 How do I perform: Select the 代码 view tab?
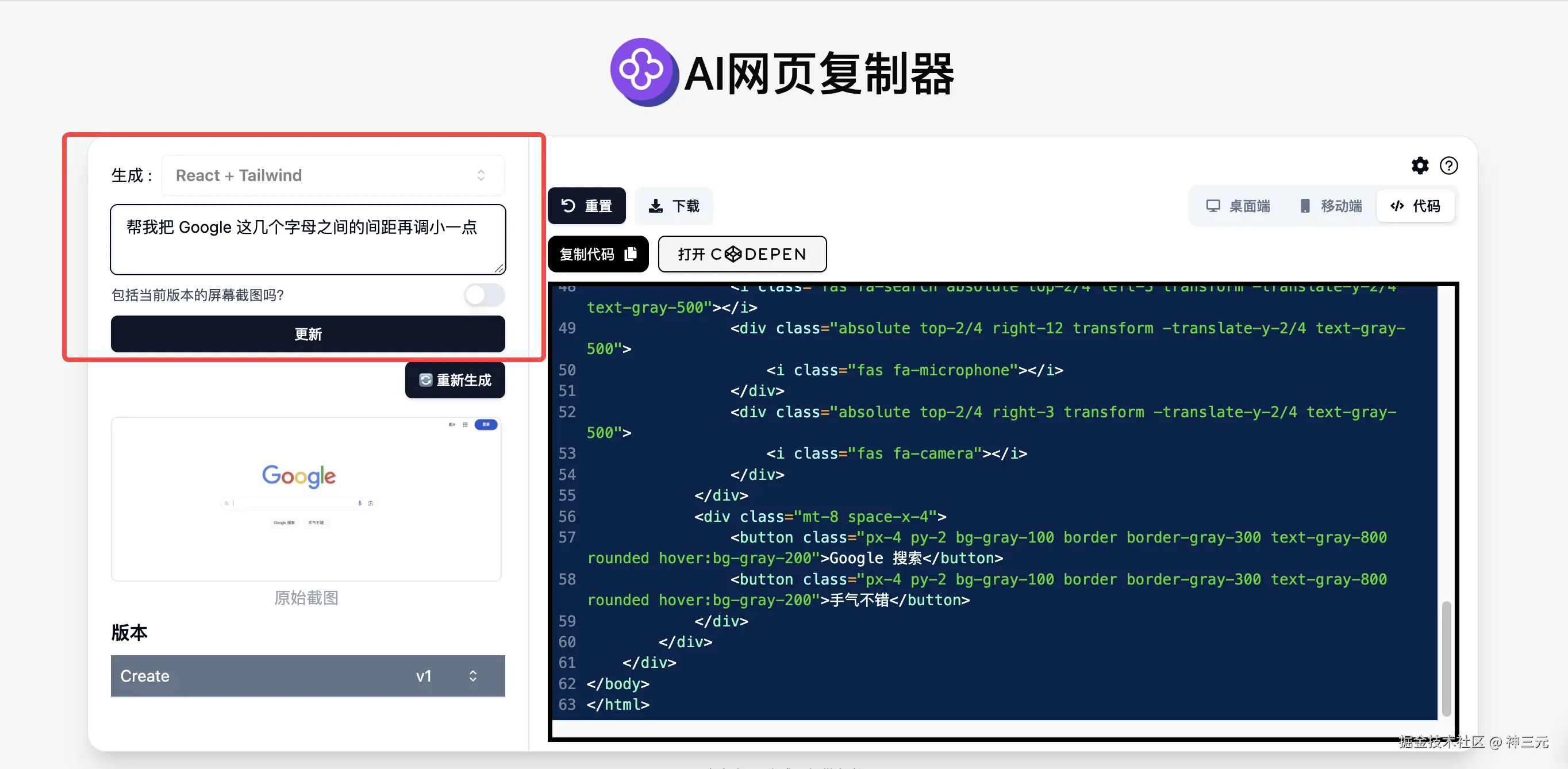tap(1416, 206)
